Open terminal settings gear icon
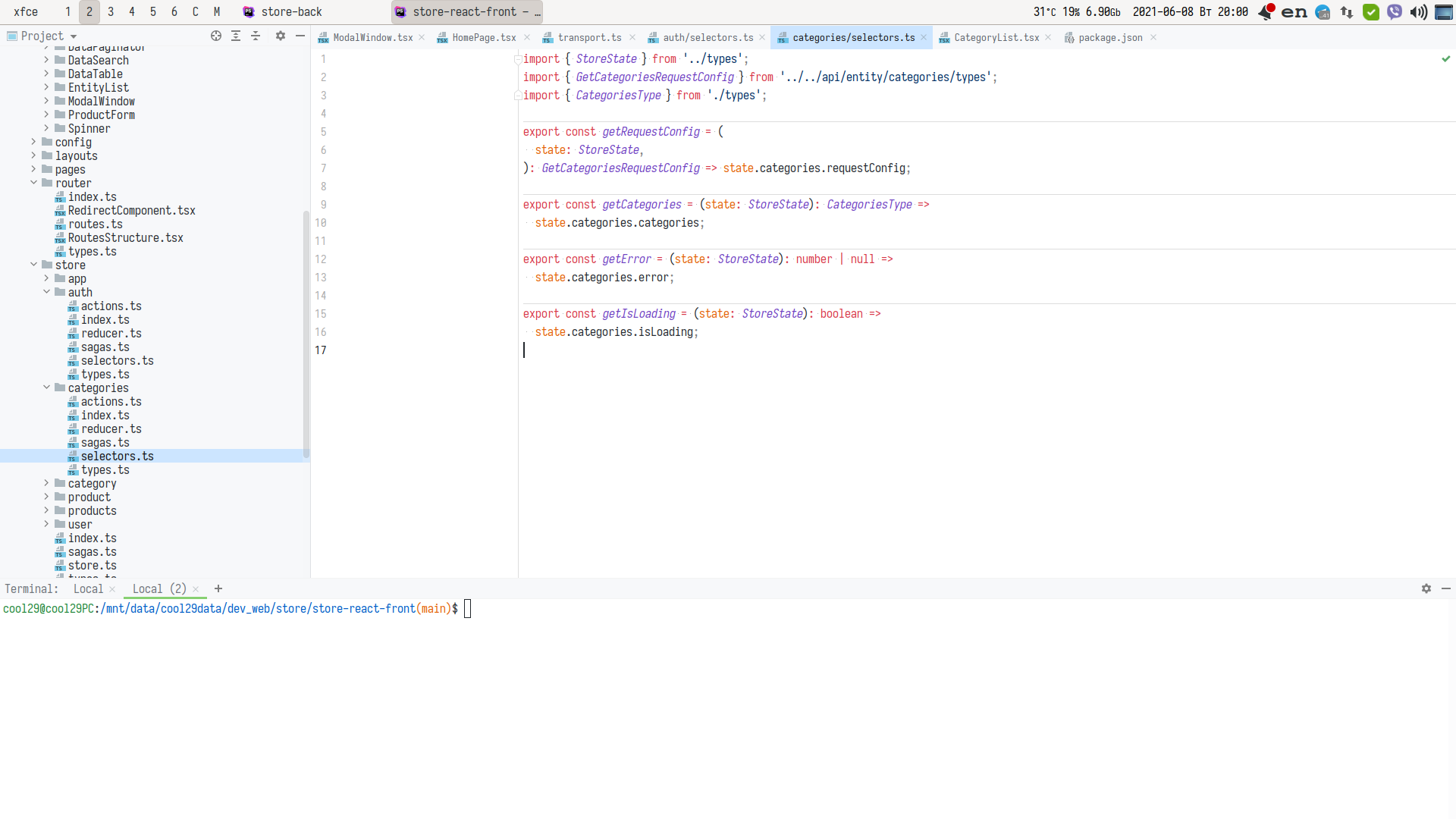1456x819 pixels. (x=1426, y=588)
